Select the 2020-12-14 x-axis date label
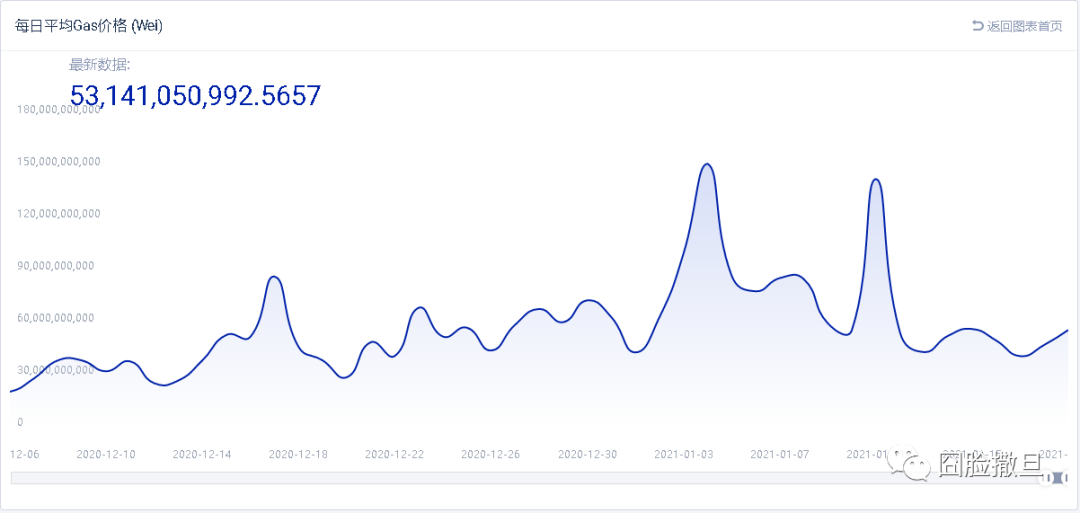The image size is (1080, 513). coord(202,454)
